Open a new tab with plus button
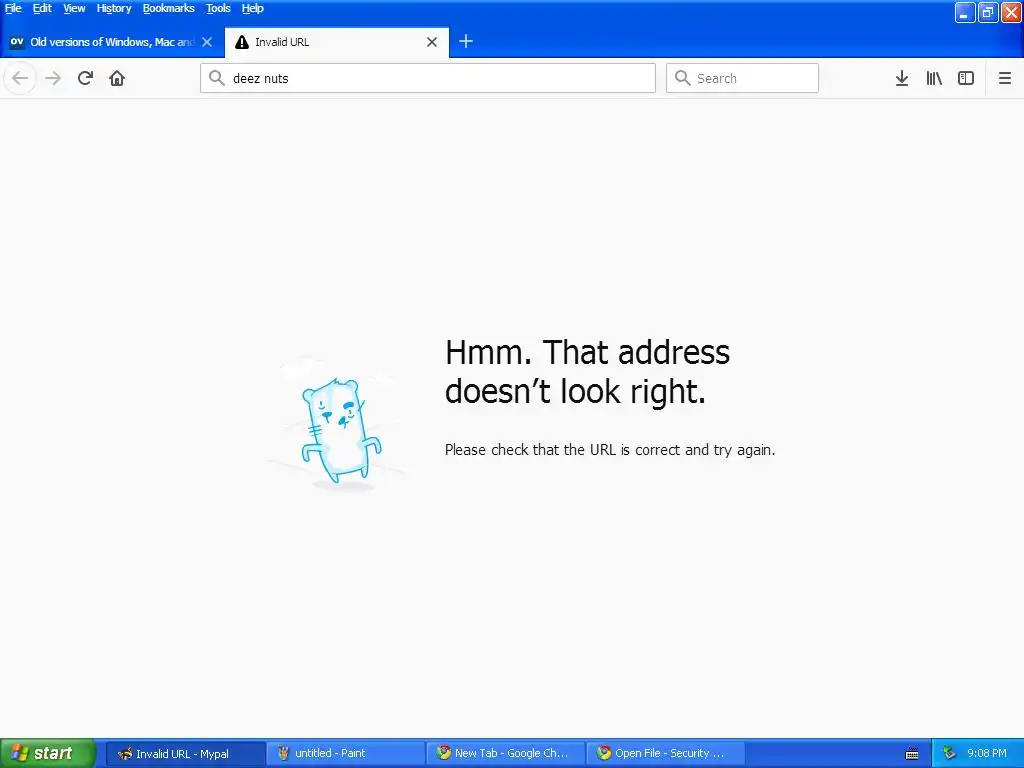Screen dimensions: 1024x768 pyautogui.click(x=466, y=42)
